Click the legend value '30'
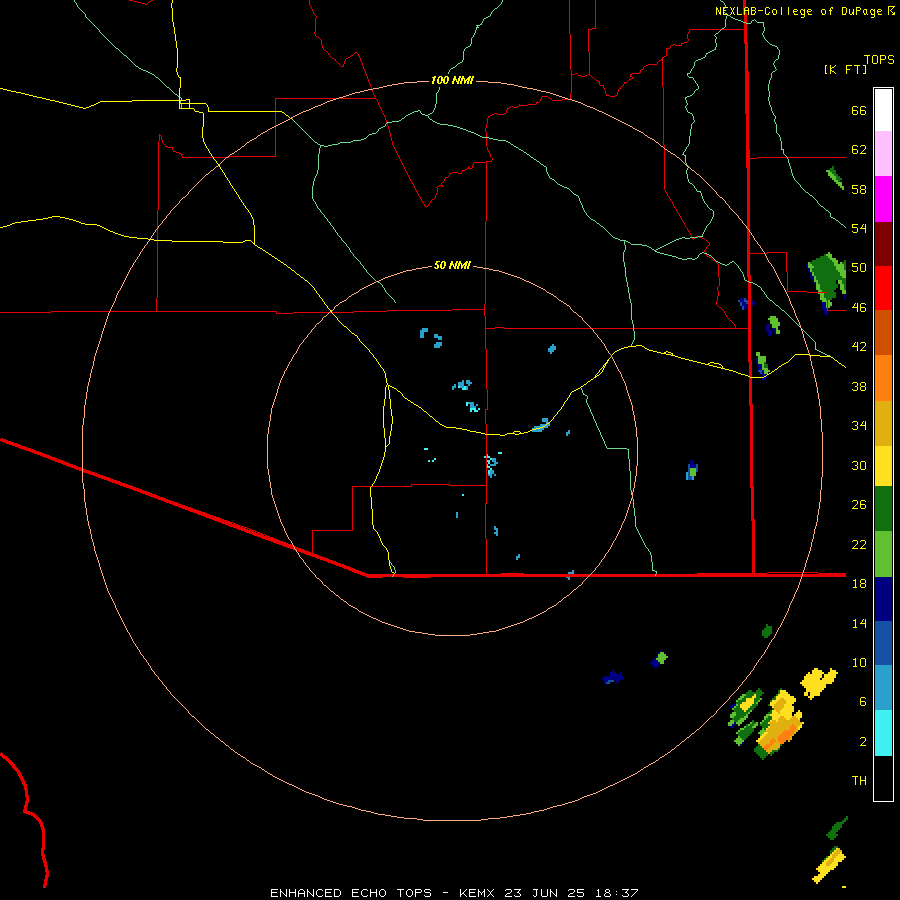The image size is (900, 900). coord(859,465)
